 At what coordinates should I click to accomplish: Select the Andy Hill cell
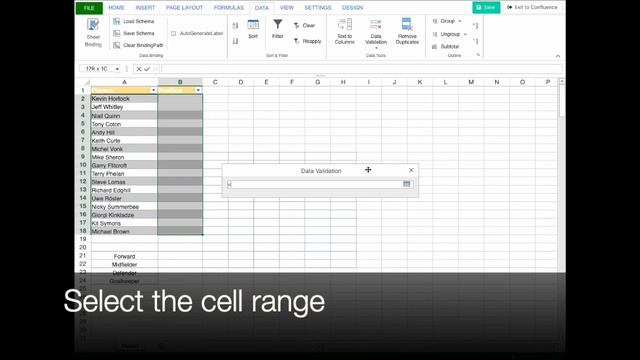pos(124,132)
